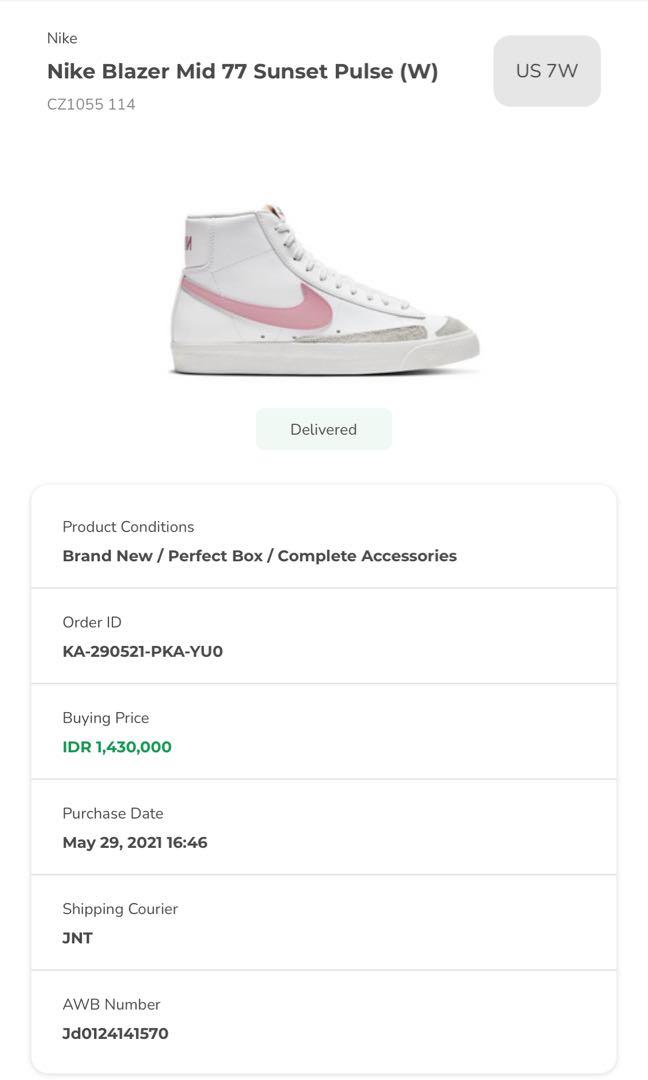
Task: Select the Order ID KA-290521-PKA-YU0
Action: 143,651
